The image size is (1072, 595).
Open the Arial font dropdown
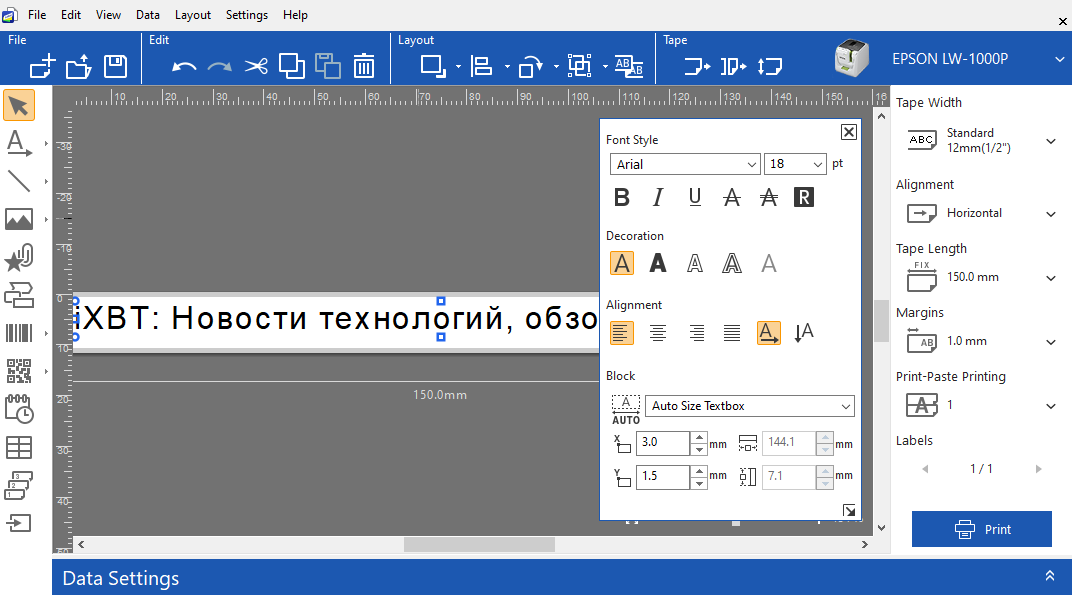(685, 164)
